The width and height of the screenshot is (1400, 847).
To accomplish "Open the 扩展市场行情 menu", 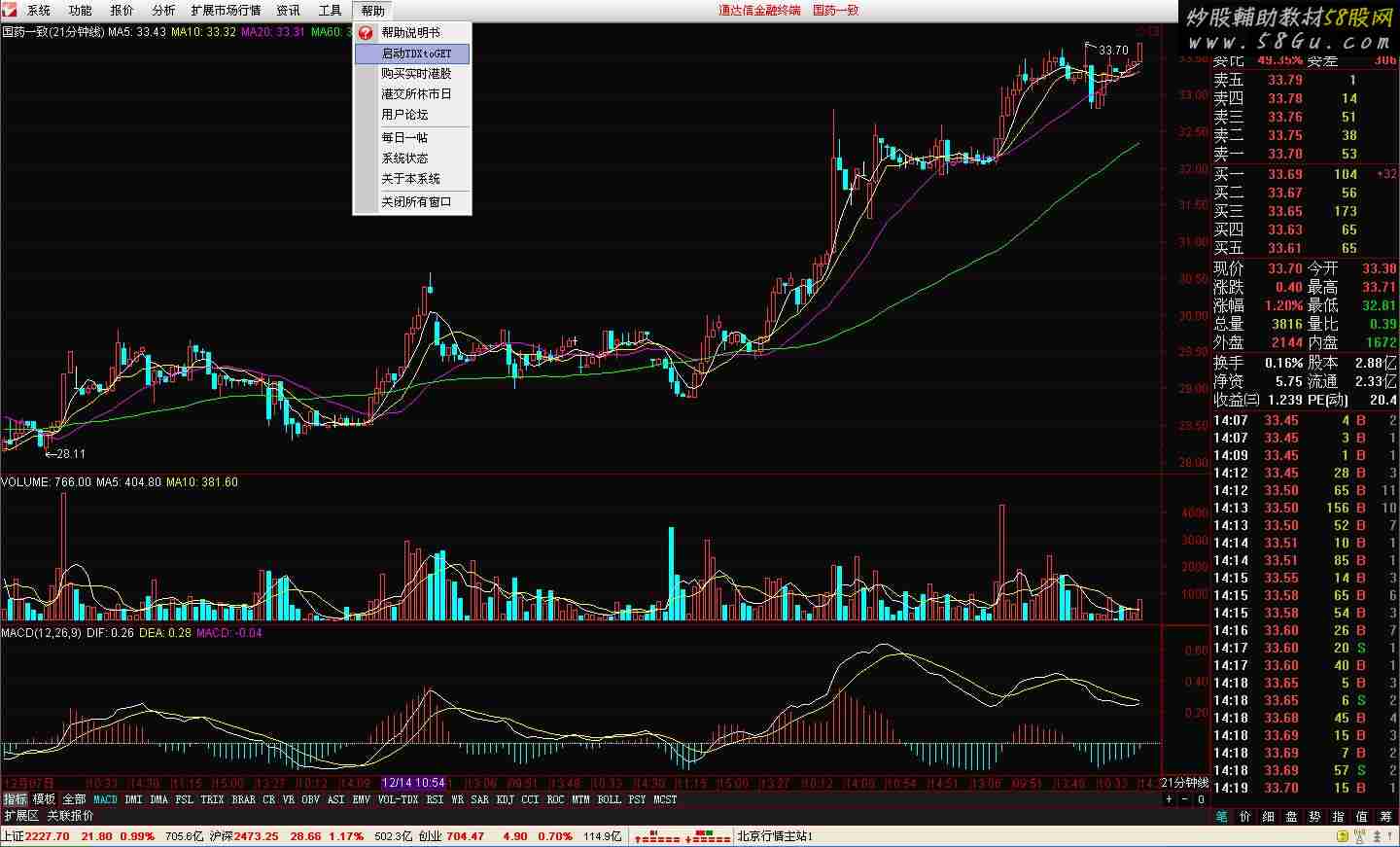I will point(226,10).
